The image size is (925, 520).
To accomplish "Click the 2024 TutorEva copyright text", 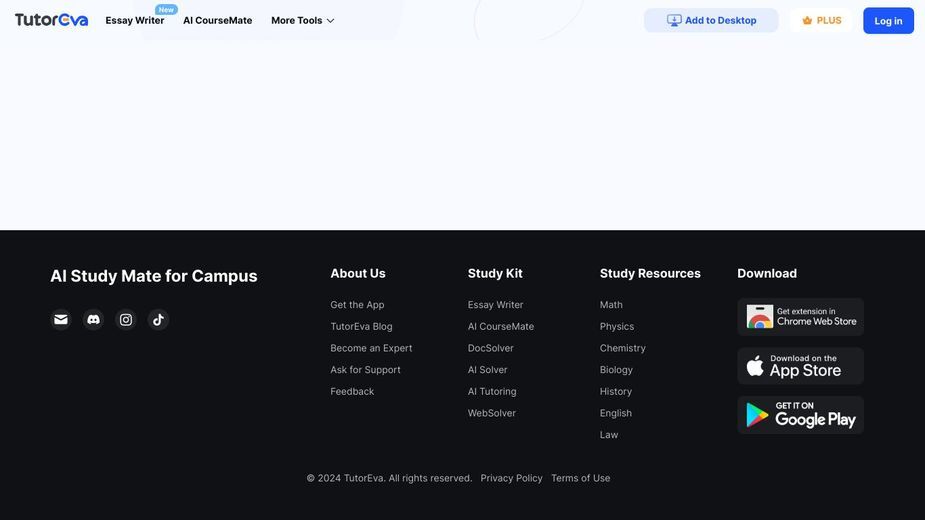I will click(389, 478).
